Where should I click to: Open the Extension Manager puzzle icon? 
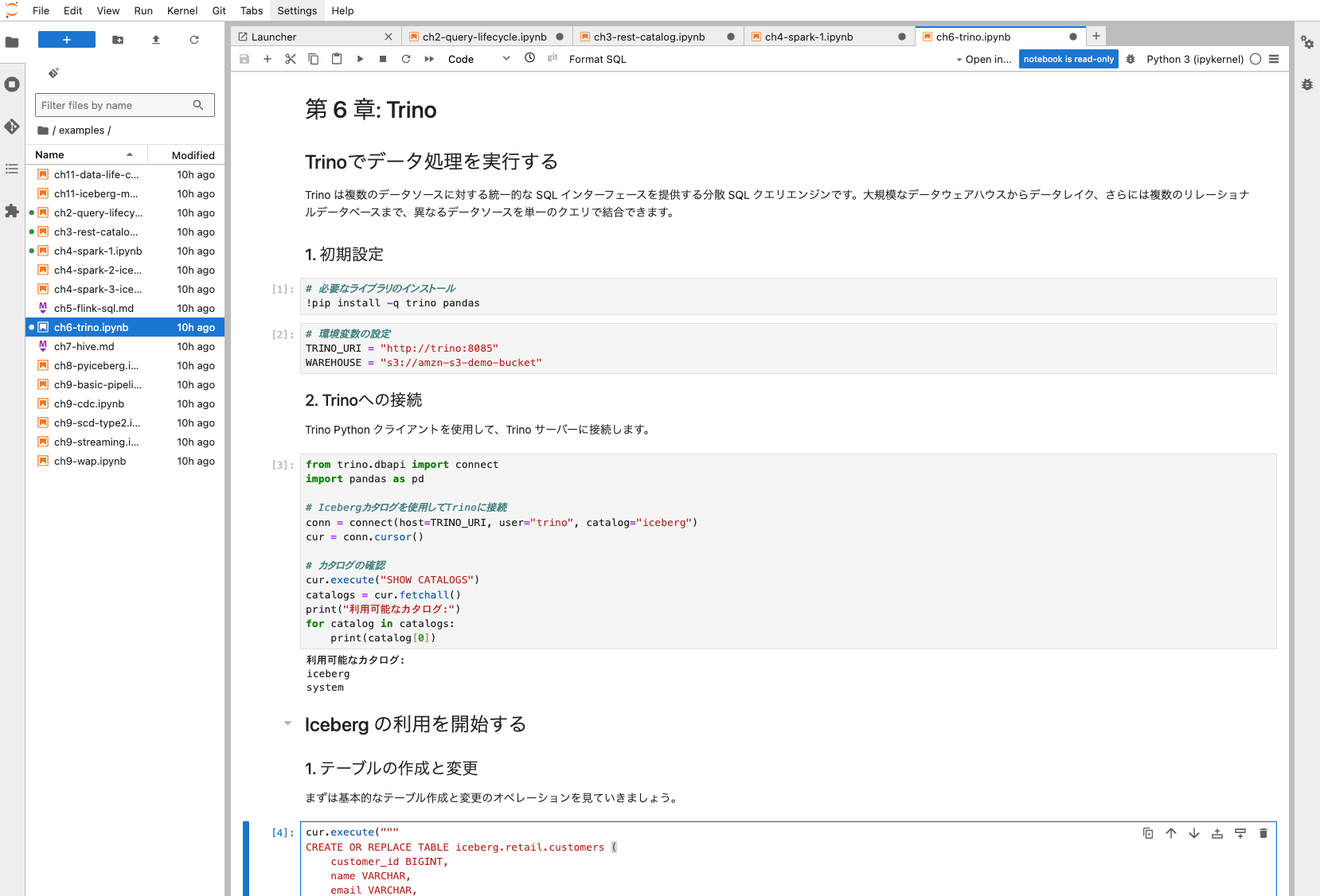pos(12,211)
